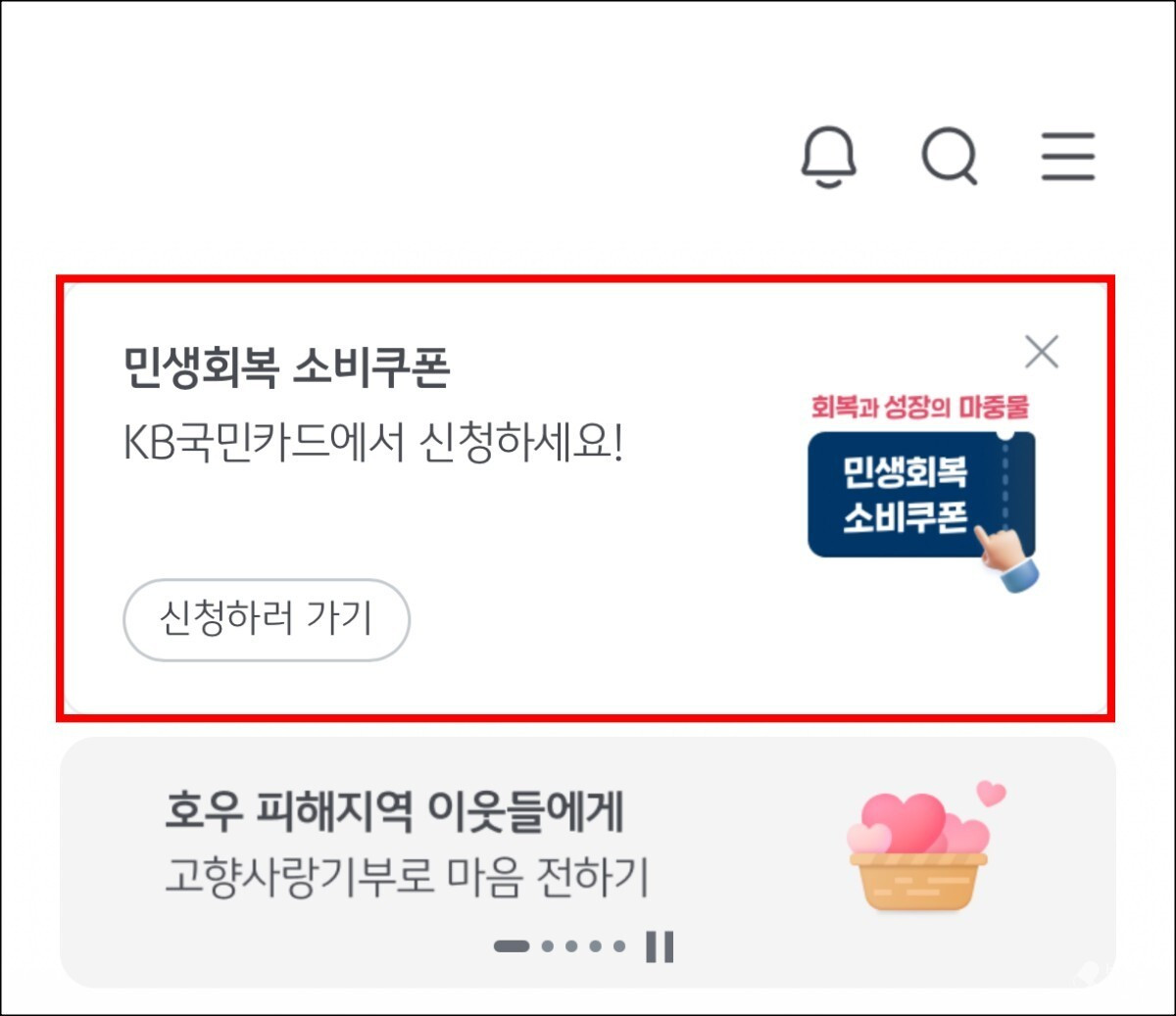Screen dimensions: 1176x1016
Task: Open the hamburger menu icon
Action: tap(1068, 157)
